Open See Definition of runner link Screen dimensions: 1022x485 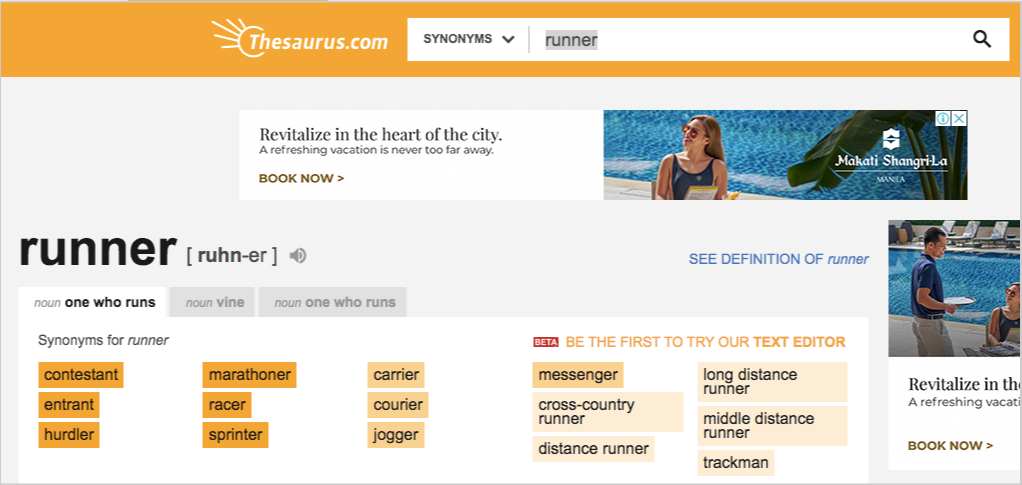(x=779, y=259)
